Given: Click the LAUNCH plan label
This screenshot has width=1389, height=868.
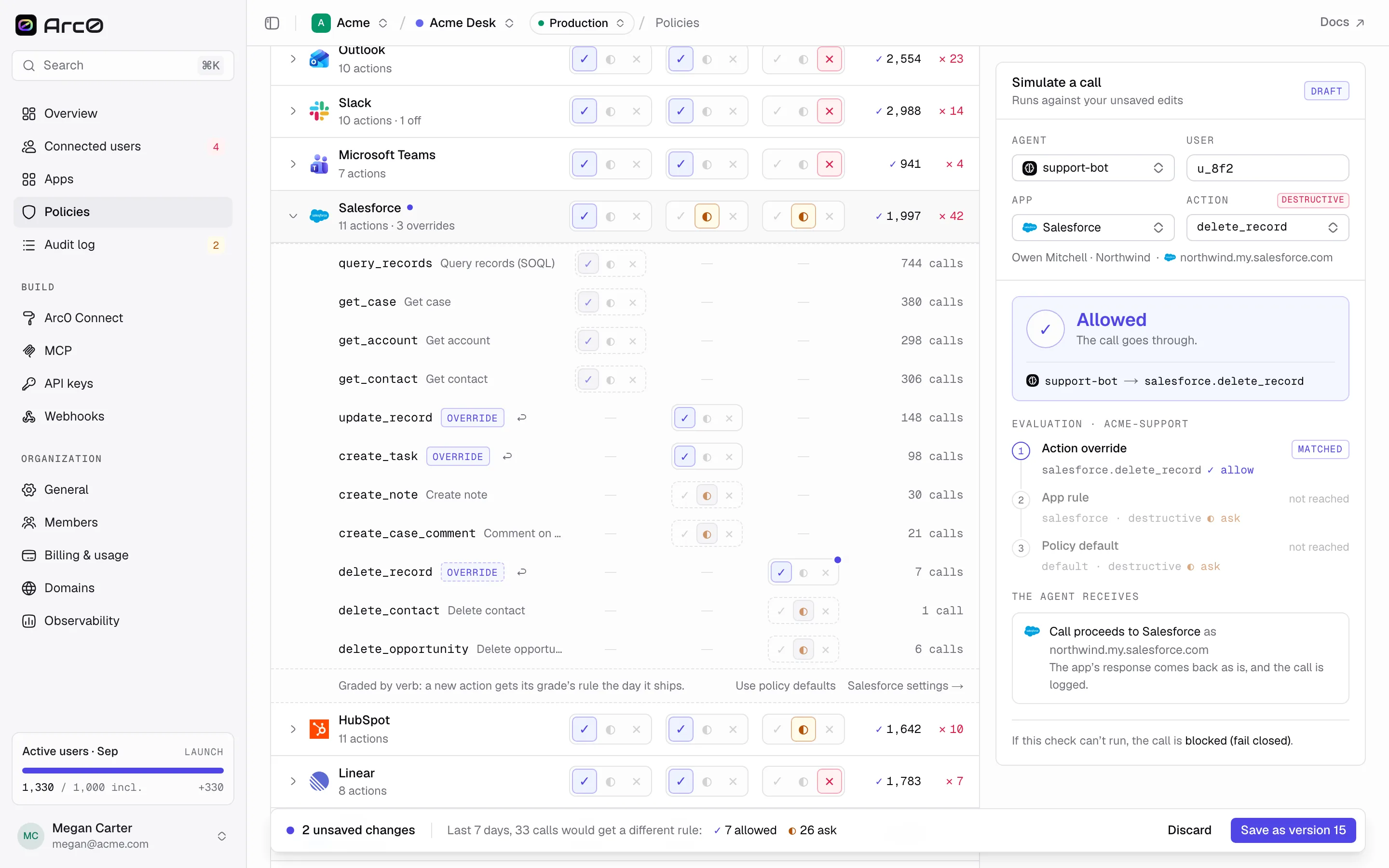Looking at the screenshot, I should point(204,752).
